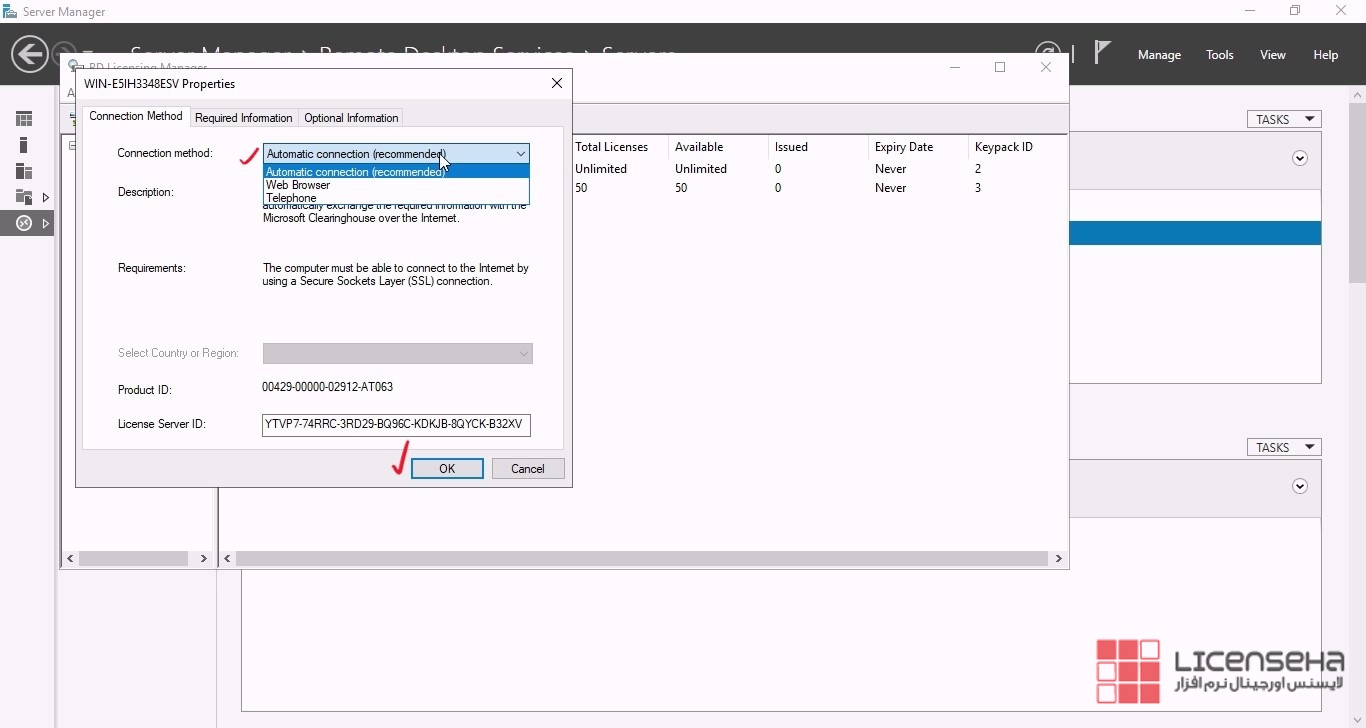Open the lower TASKS dropdown

click(1283, 447)
